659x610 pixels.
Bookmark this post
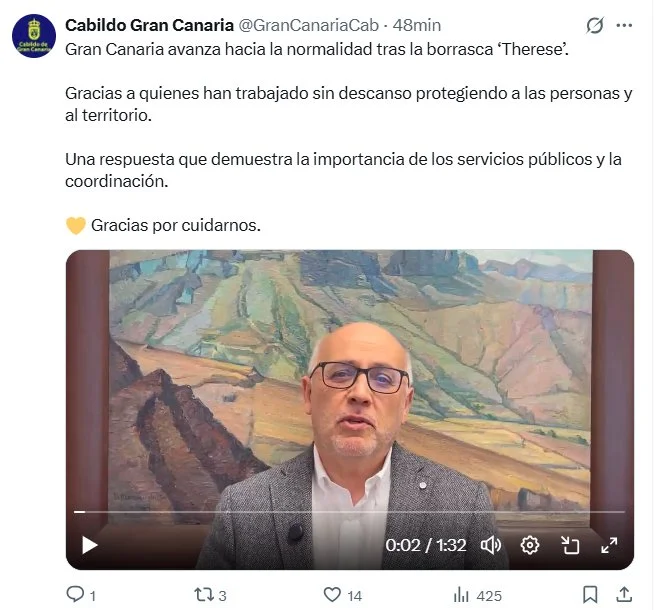tap(590, 595)
